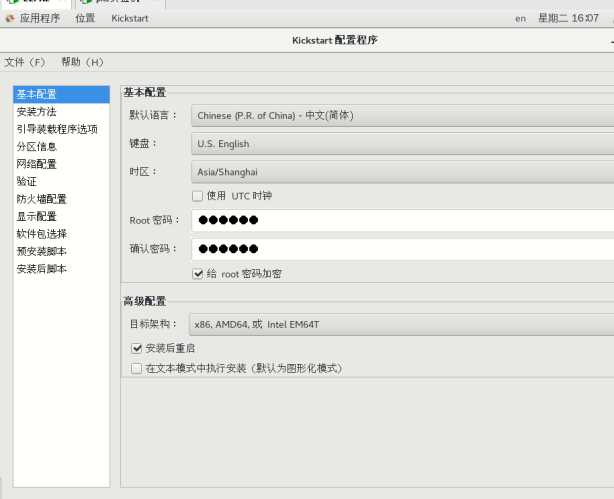The width and height of the screenshot is (614, 499).
Task: Click the 目标架构 label
Action: (x=153, y=324)
